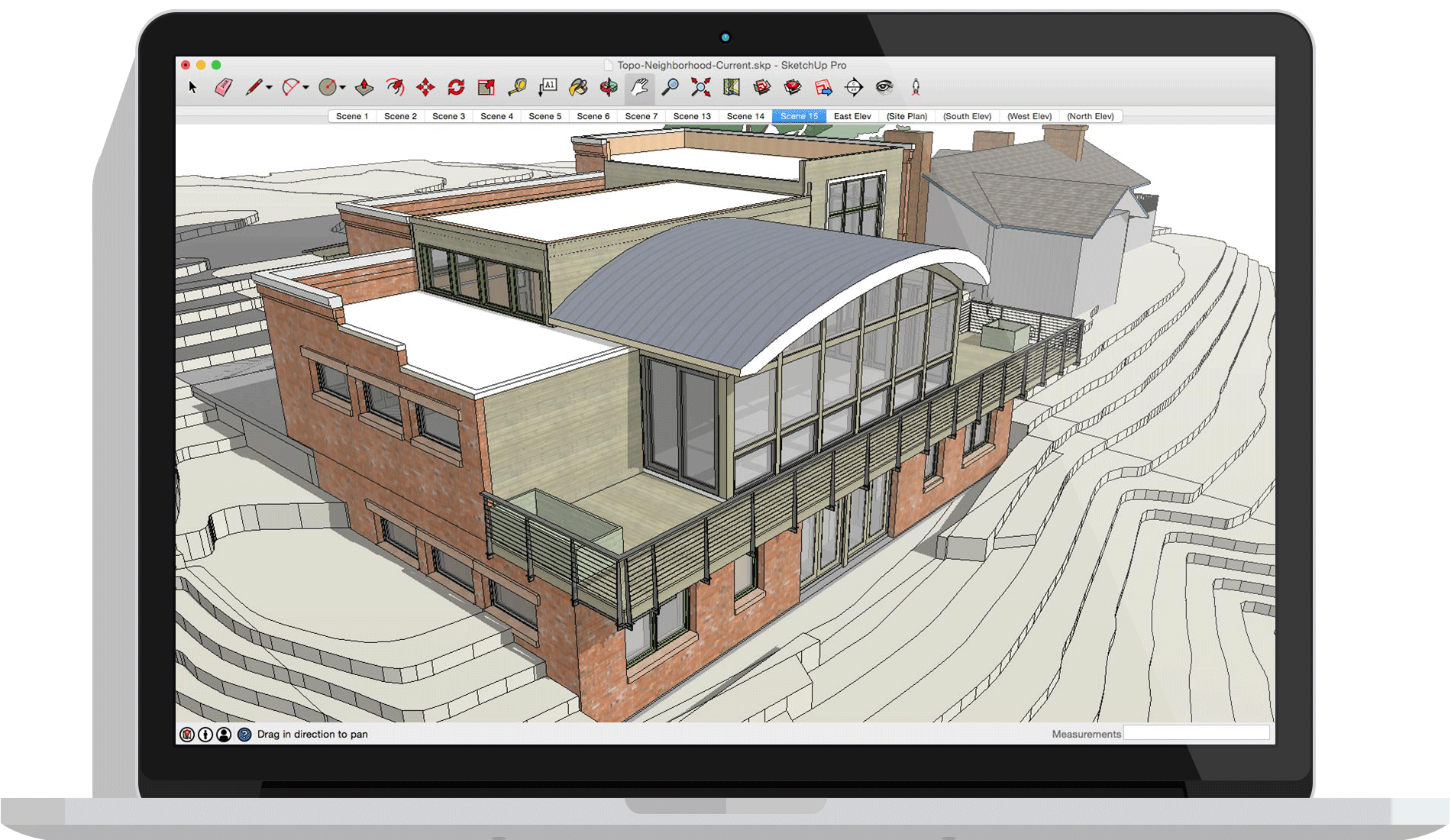Select the Eraser tool

[x=223, y=88]
